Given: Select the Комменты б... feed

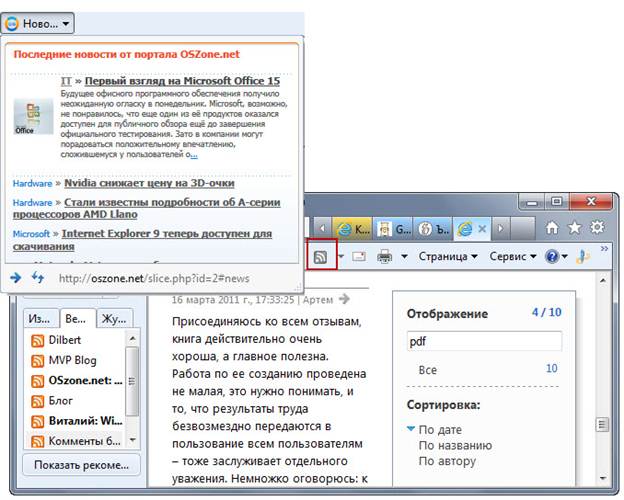Looking at the screenshot, I should click(x=76, y=441).
